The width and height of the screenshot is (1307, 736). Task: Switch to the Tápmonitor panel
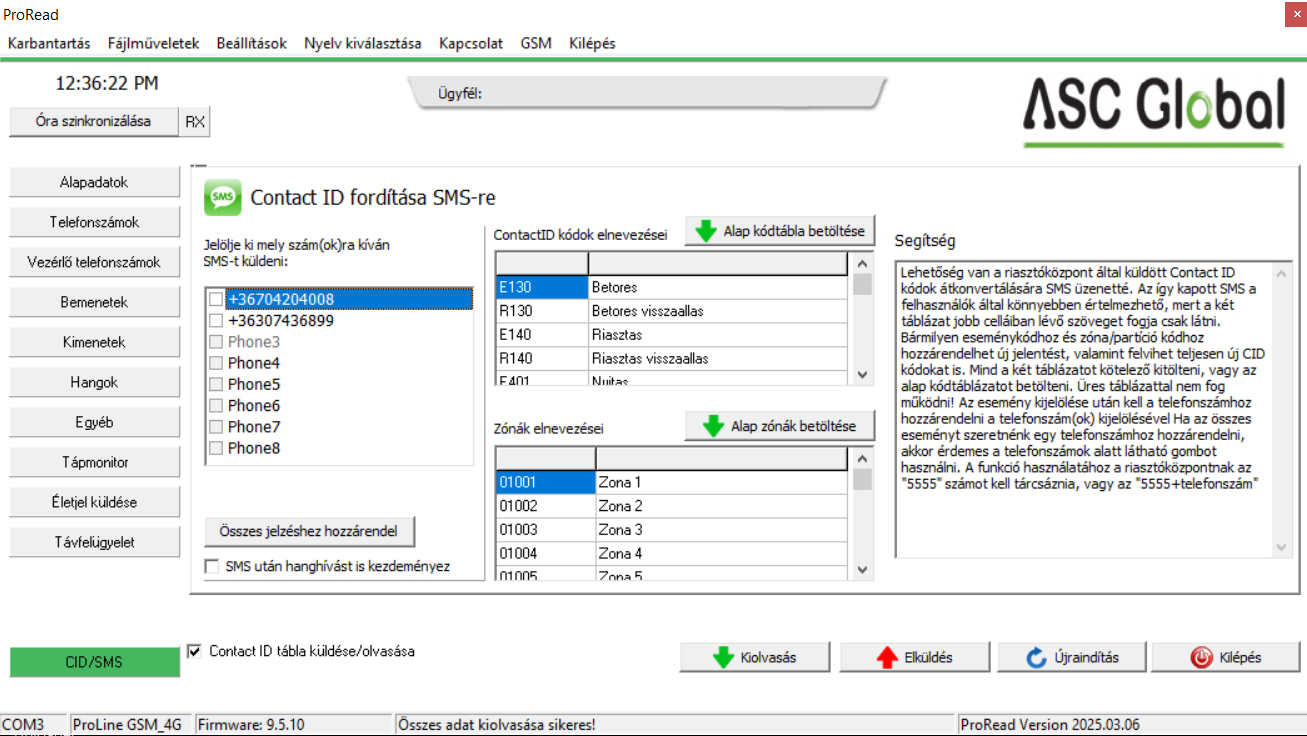coord(94,461)
